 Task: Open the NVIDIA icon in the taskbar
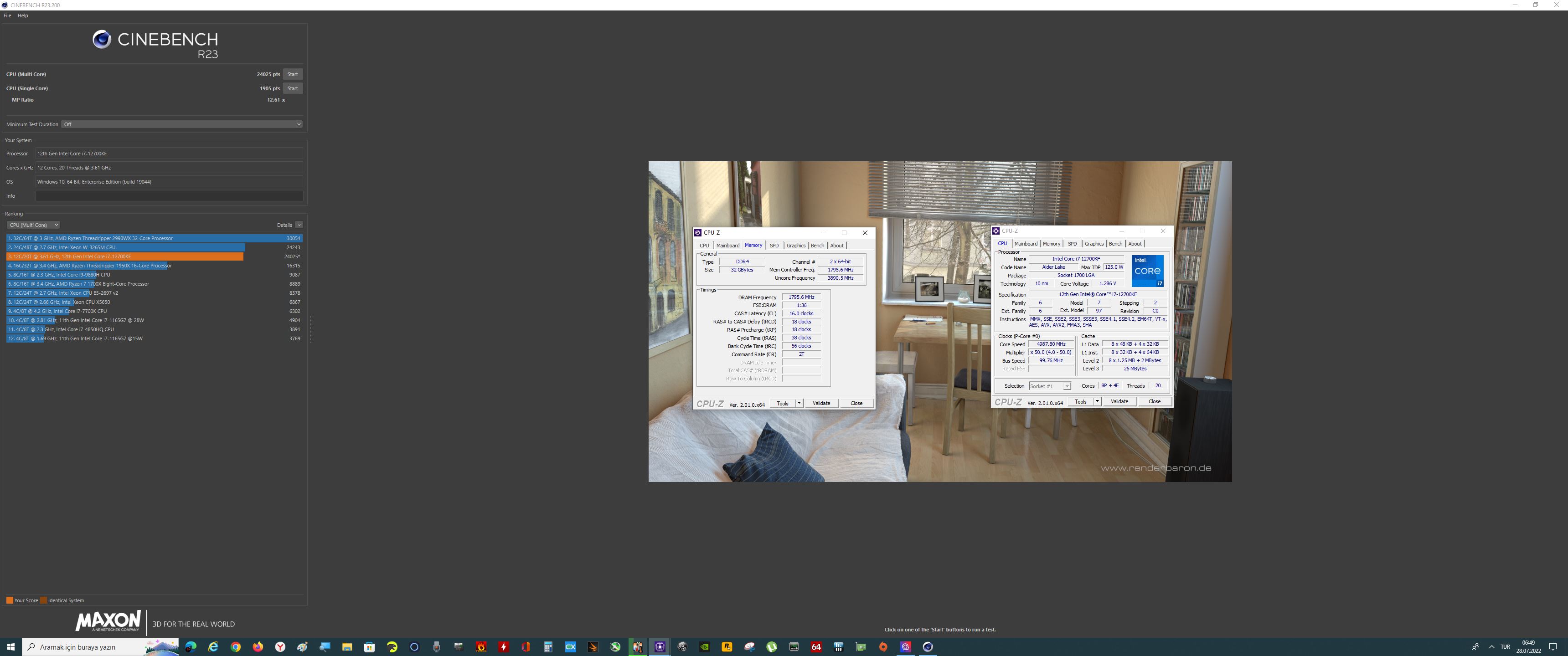704,647
